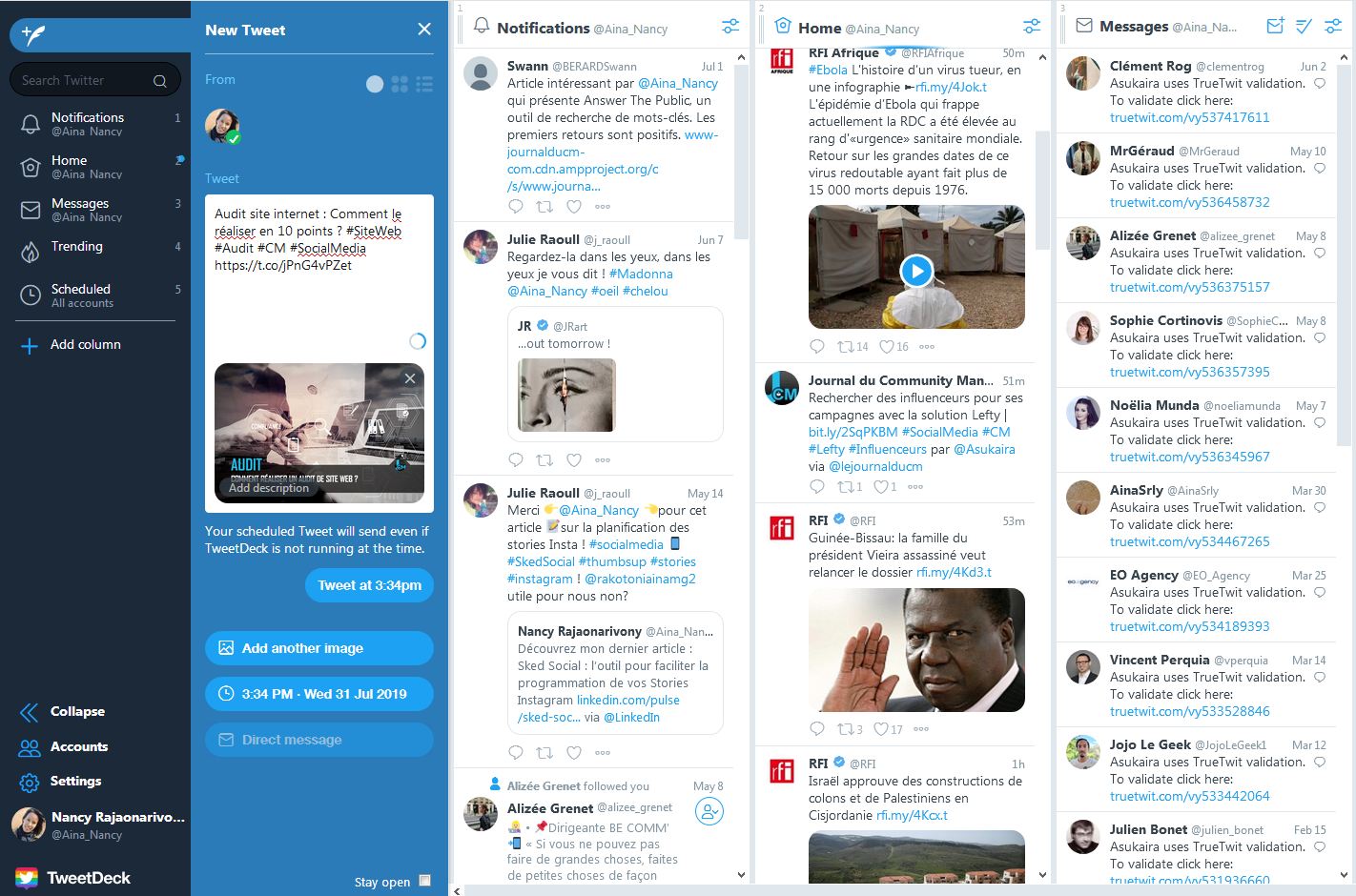Mark all messages as read icon

[1304, 26]
